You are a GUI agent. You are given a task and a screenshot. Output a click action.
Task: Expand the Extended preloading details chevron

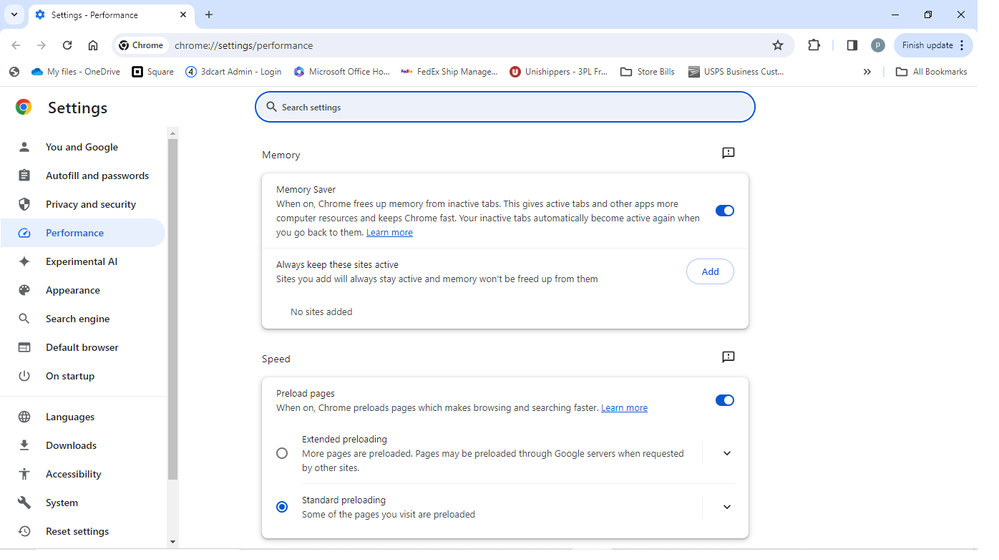727,453
